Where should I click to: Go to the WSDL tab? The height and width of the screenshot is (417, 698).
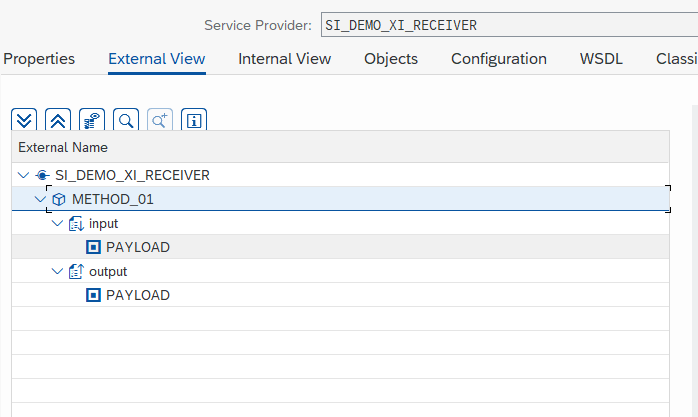tap(601, 58)
